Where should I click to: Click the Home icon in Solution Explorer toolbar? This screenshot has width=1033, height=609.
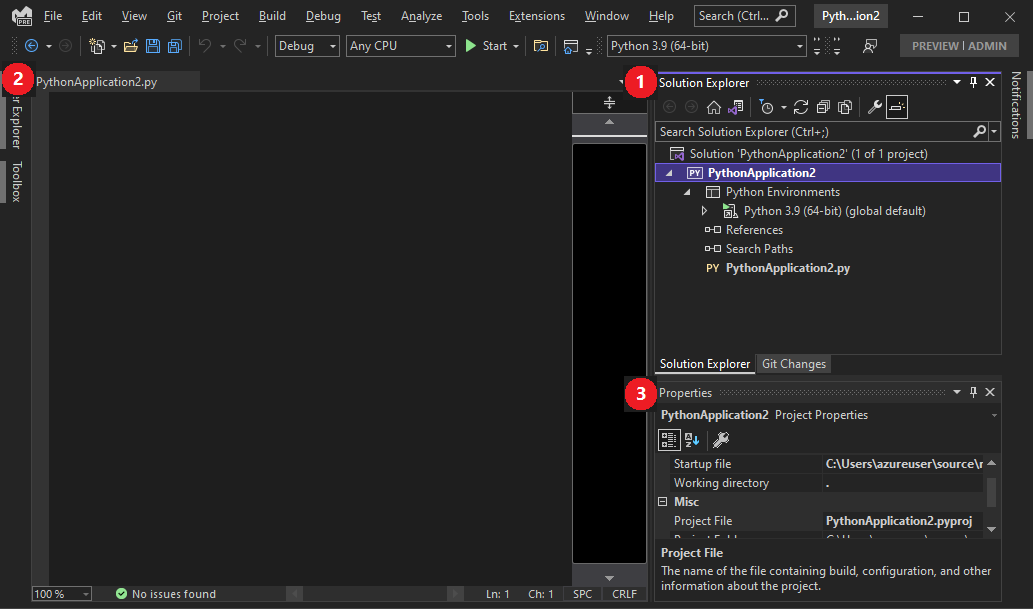tap(714, 107)
